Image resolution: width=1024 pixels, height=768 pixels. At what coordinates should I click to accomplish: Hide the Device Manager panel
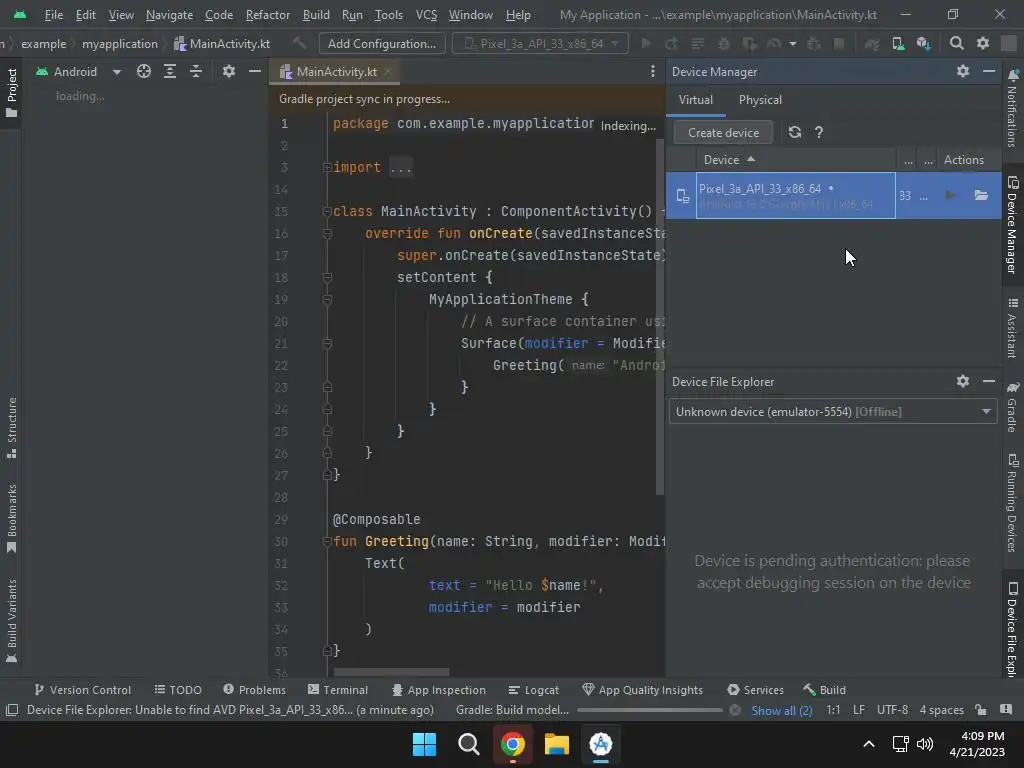point(989,71)
